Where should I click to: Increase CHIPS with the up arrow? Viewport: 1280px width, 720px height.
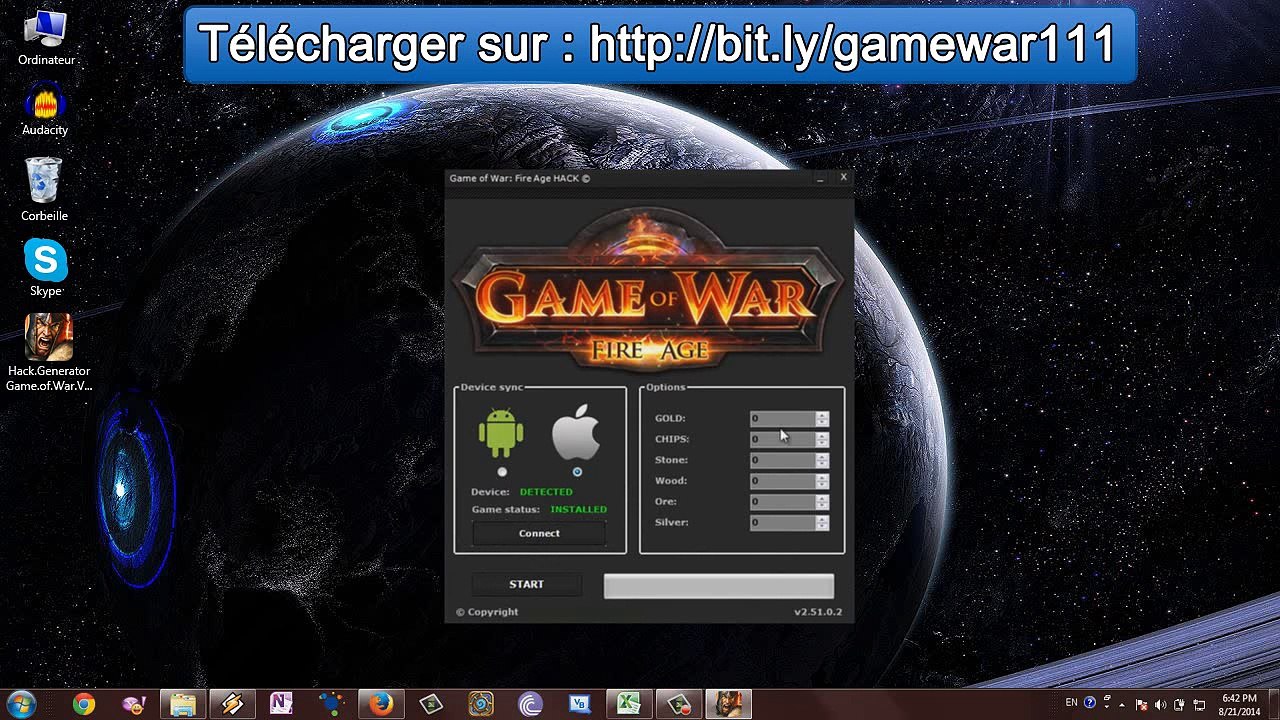point(822,436)
